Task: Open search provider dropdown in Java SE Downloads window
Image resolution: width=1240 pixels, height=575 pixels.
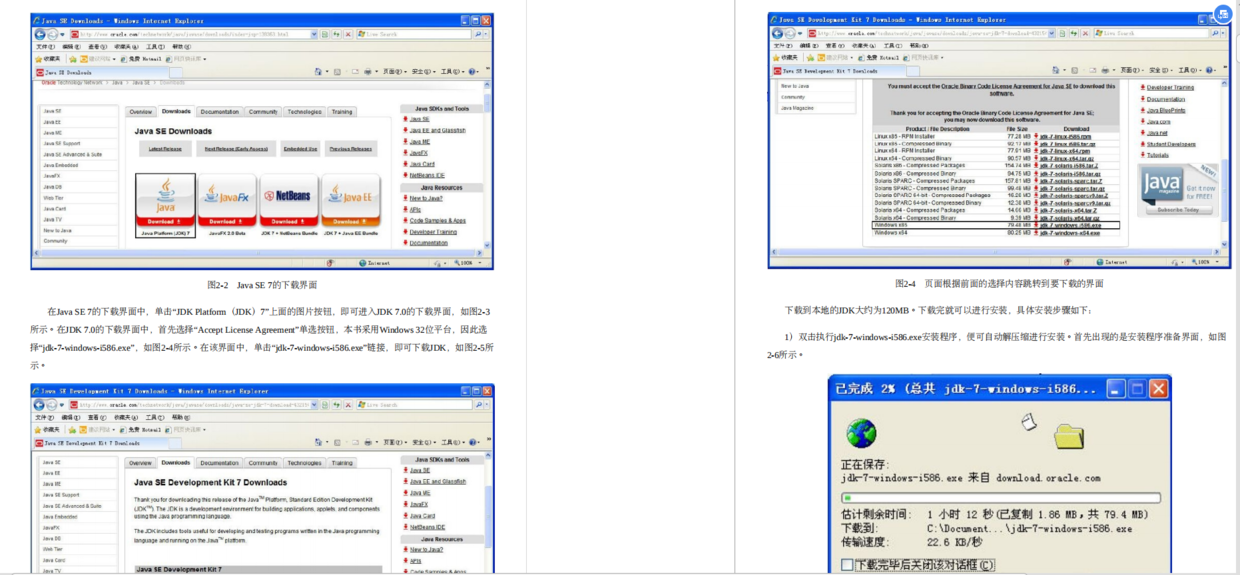Action: pos(486,33)
